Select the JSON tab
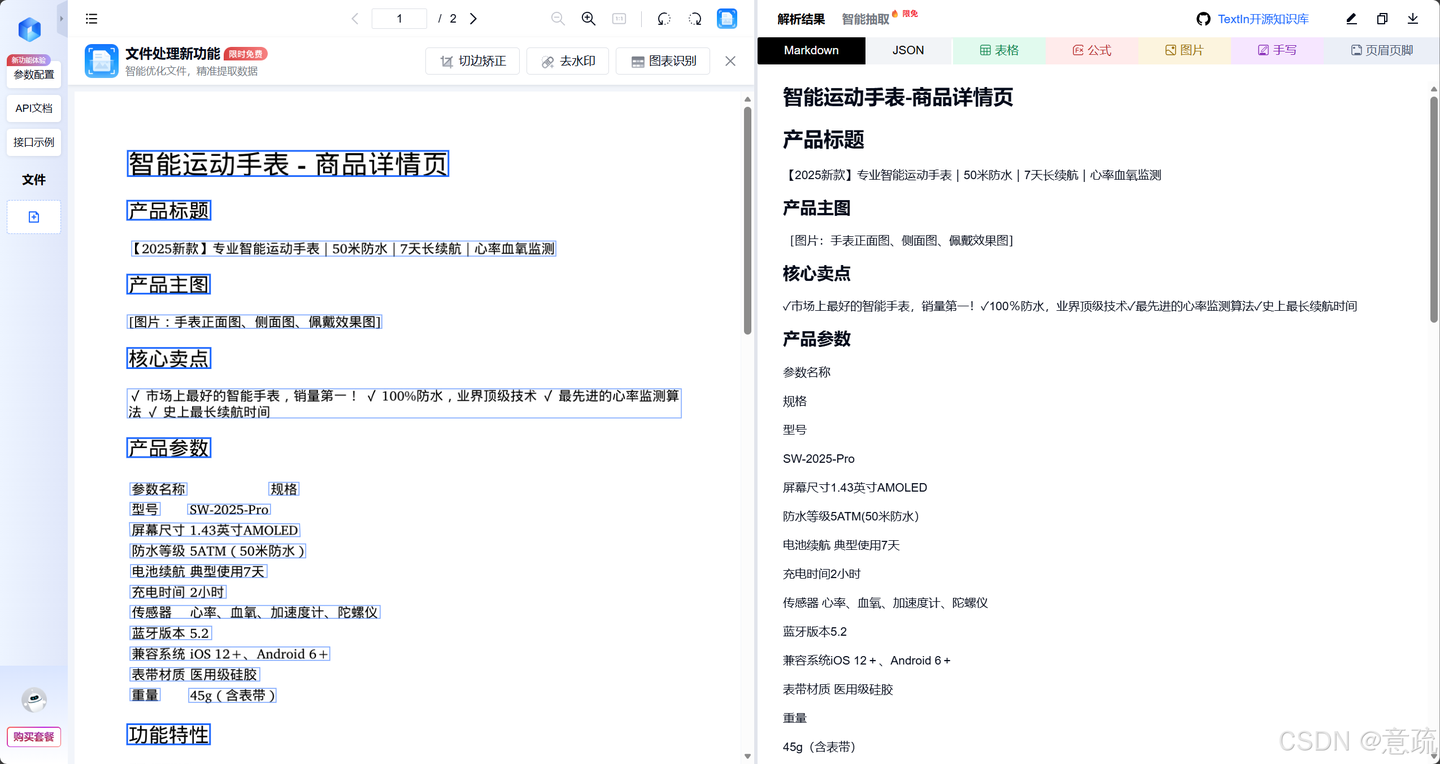1440x764 pixels. tap(908, 50)
